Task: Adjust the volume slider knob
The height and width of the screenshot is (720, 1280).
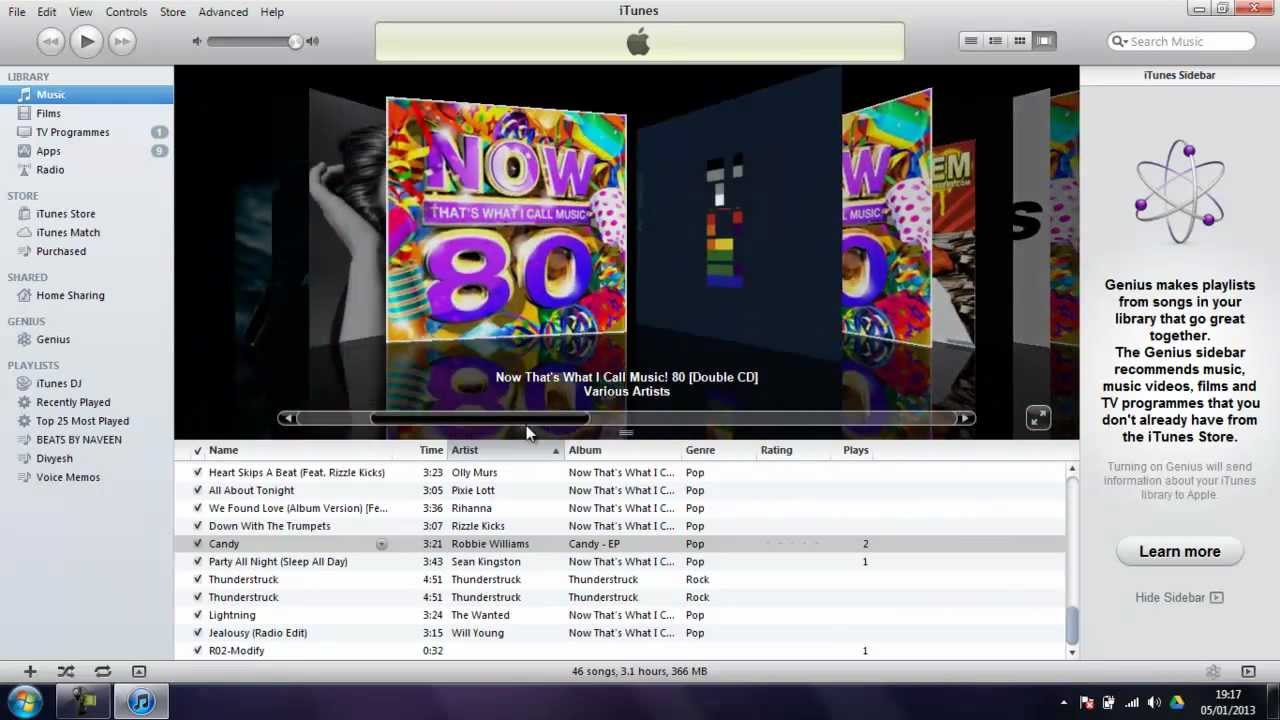Action: (x=295, y=41)
